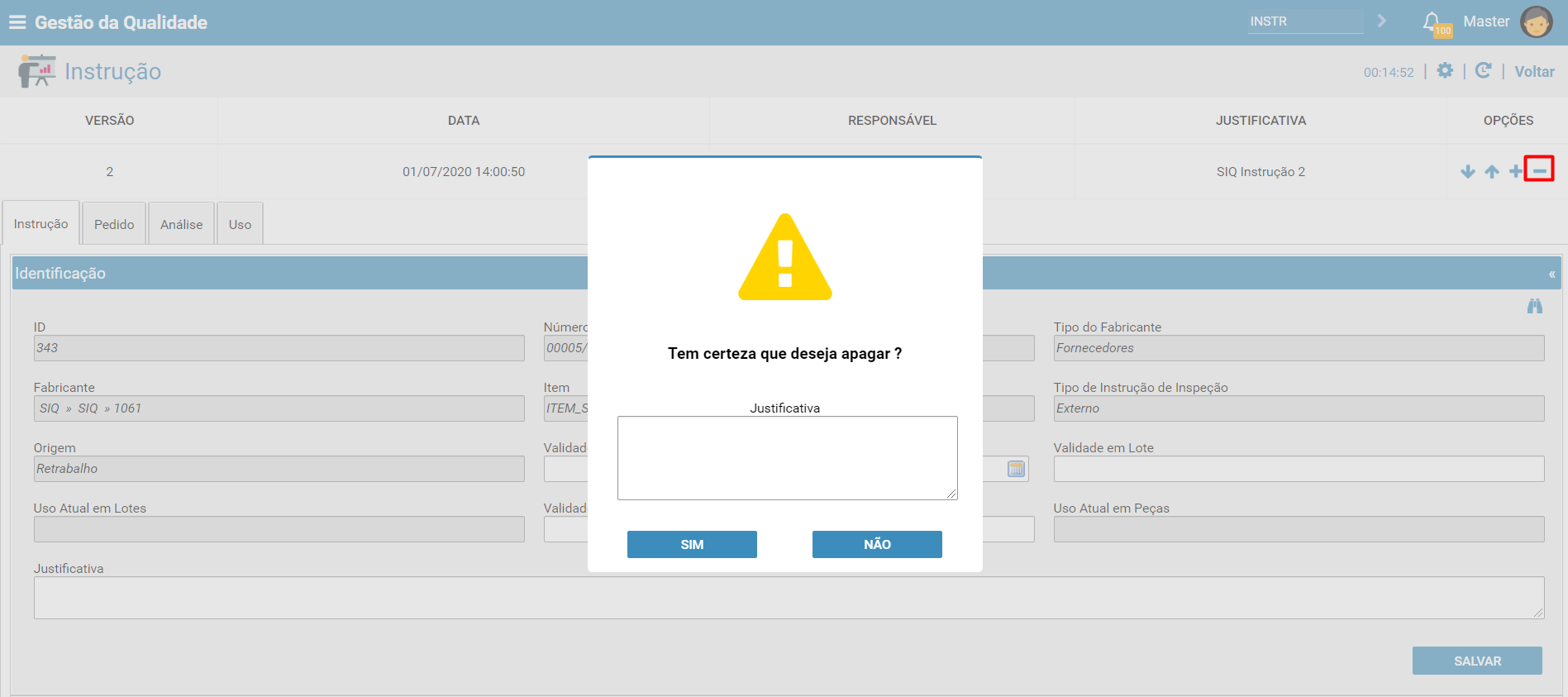Click the DATA column header
Image resolution: width=1568 pixels, height=697 pixels.
(x=464, y=121)
